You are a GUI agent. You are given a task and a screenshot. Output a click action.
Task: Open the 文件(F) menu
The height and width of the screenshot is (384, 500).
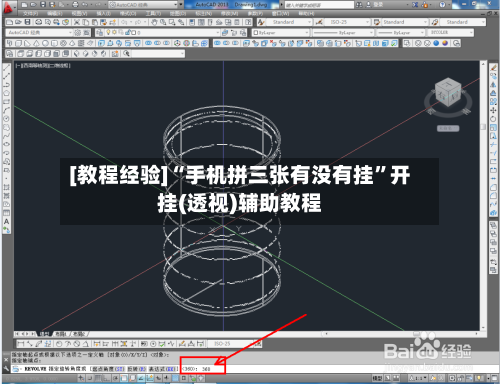pos(30,14)
